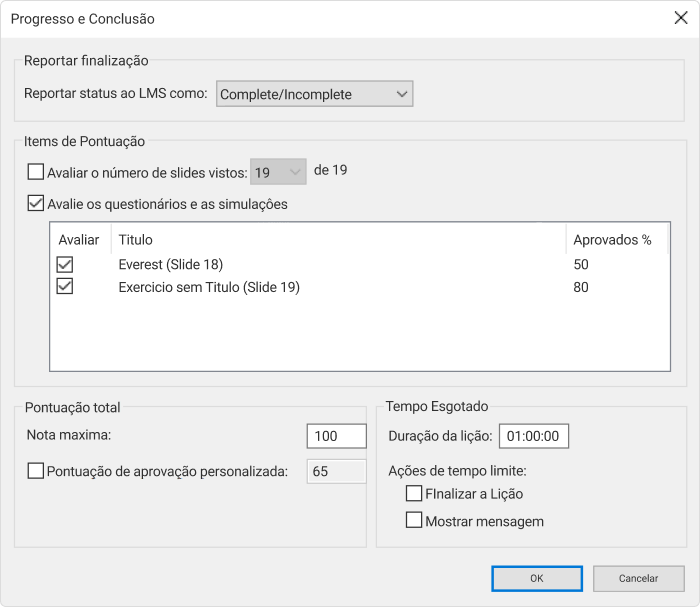Select the Exercicio sem Titulo (Slide 19) title
This screenshot has height=607, width=700.
(209, 287)
